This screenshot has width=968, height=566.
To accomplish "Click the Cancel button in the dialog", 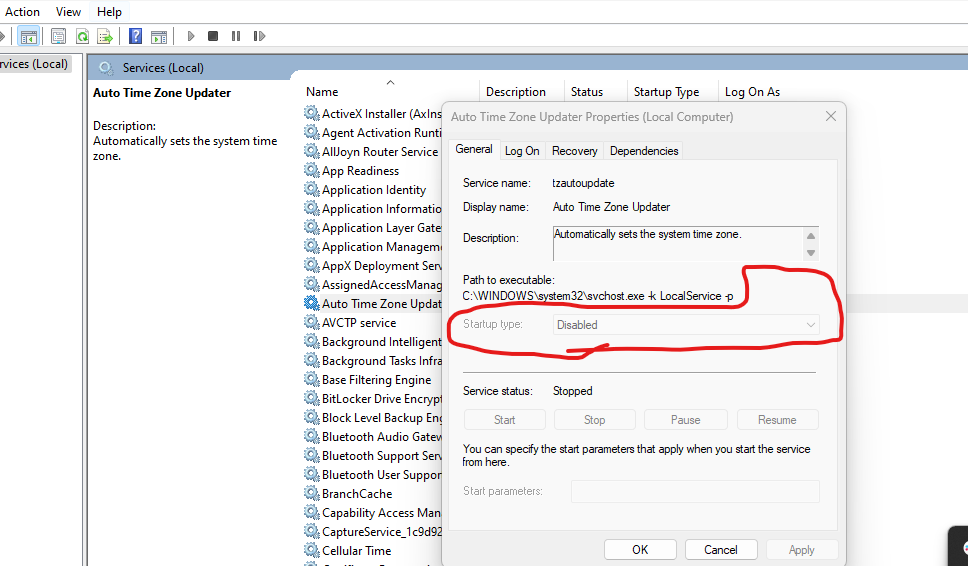I will point(720,549).
